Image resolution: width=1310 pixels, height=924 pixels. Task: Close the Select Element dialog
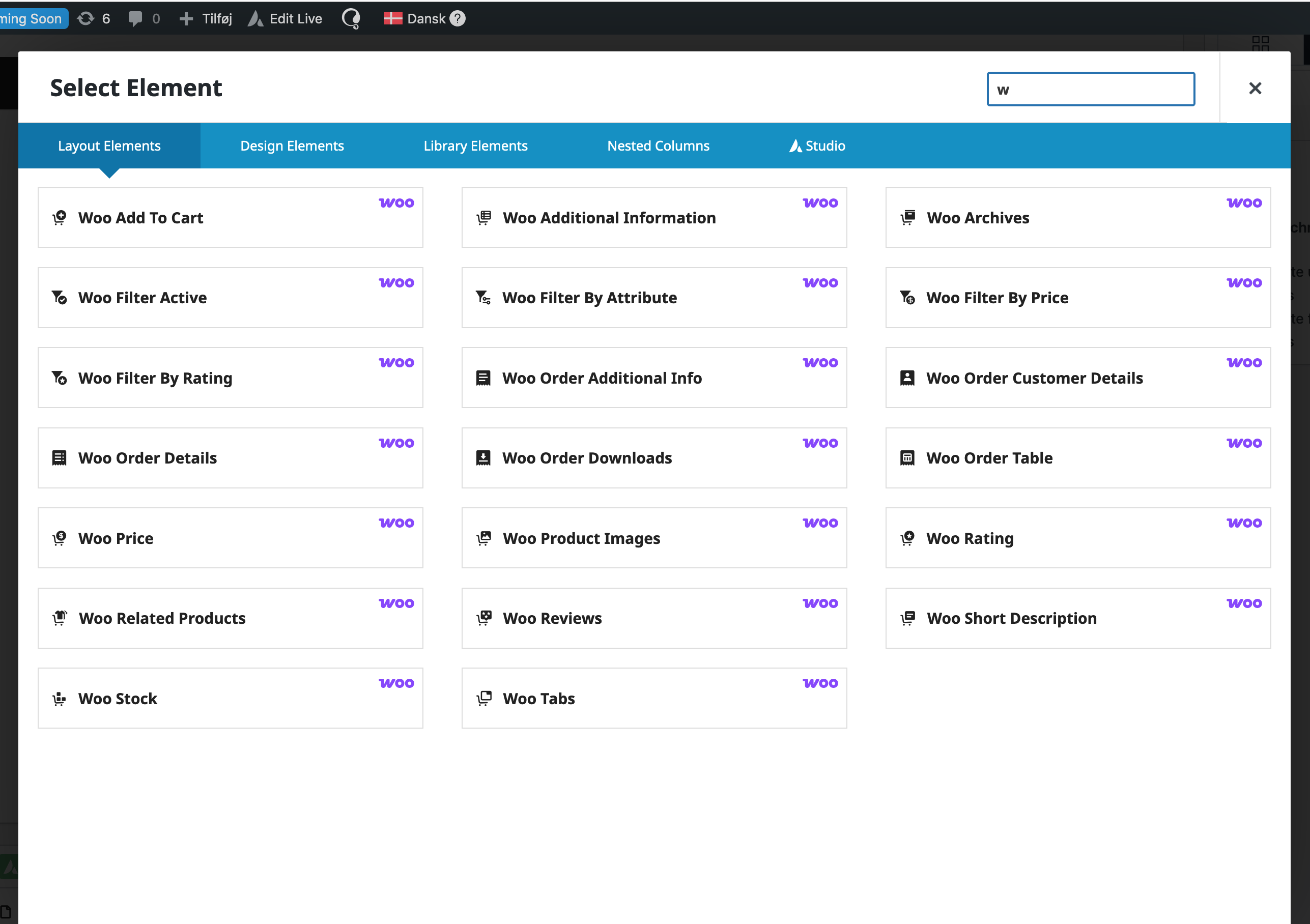click(1255, 89)
